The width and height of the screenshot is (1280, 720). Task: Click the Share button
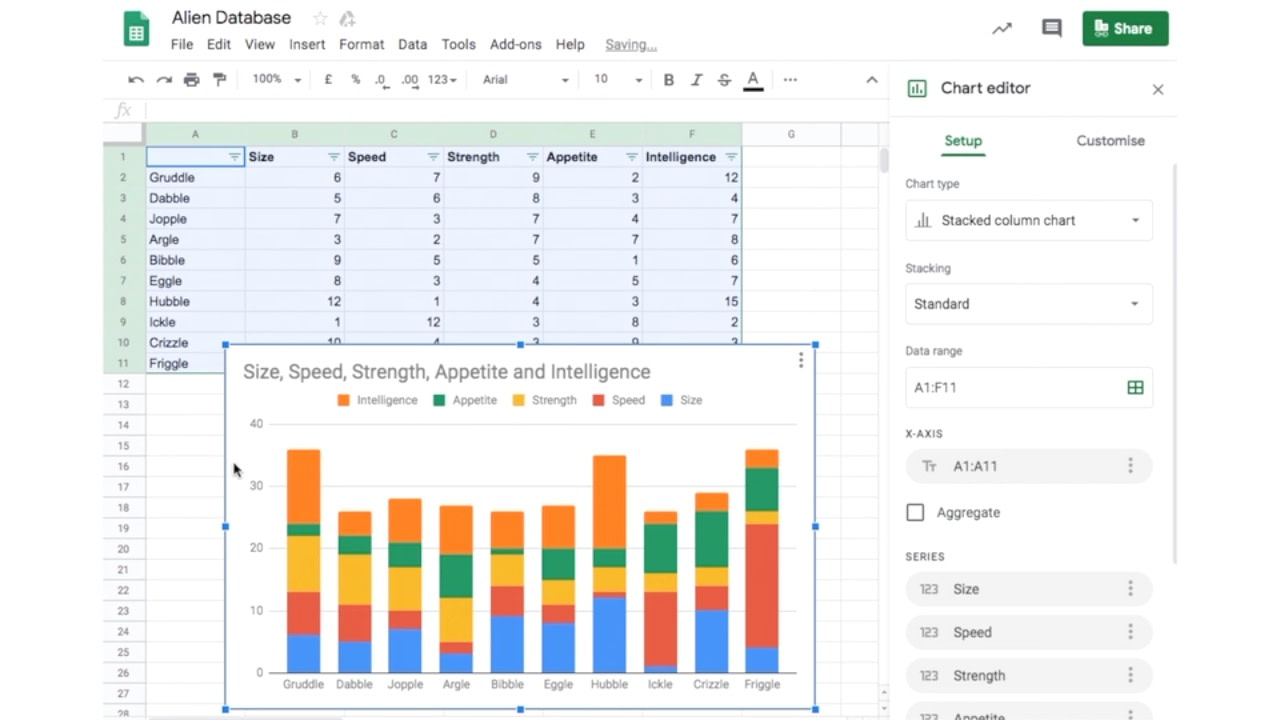[1125, 28]
